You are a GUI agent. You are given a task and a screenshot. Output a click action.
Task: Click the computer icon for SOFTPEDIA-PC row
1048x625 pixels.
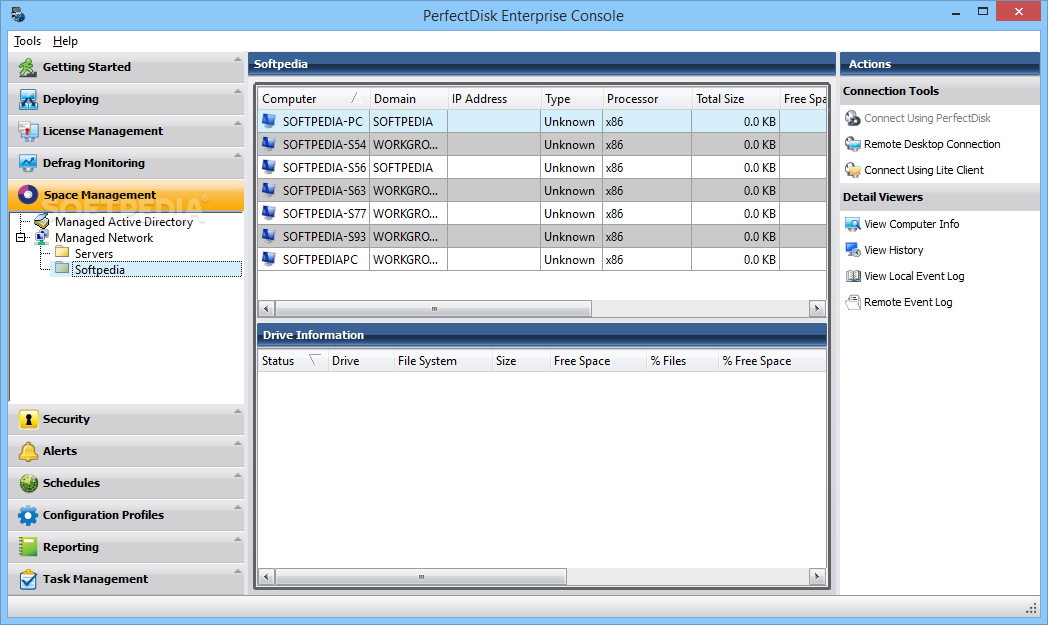269,121
